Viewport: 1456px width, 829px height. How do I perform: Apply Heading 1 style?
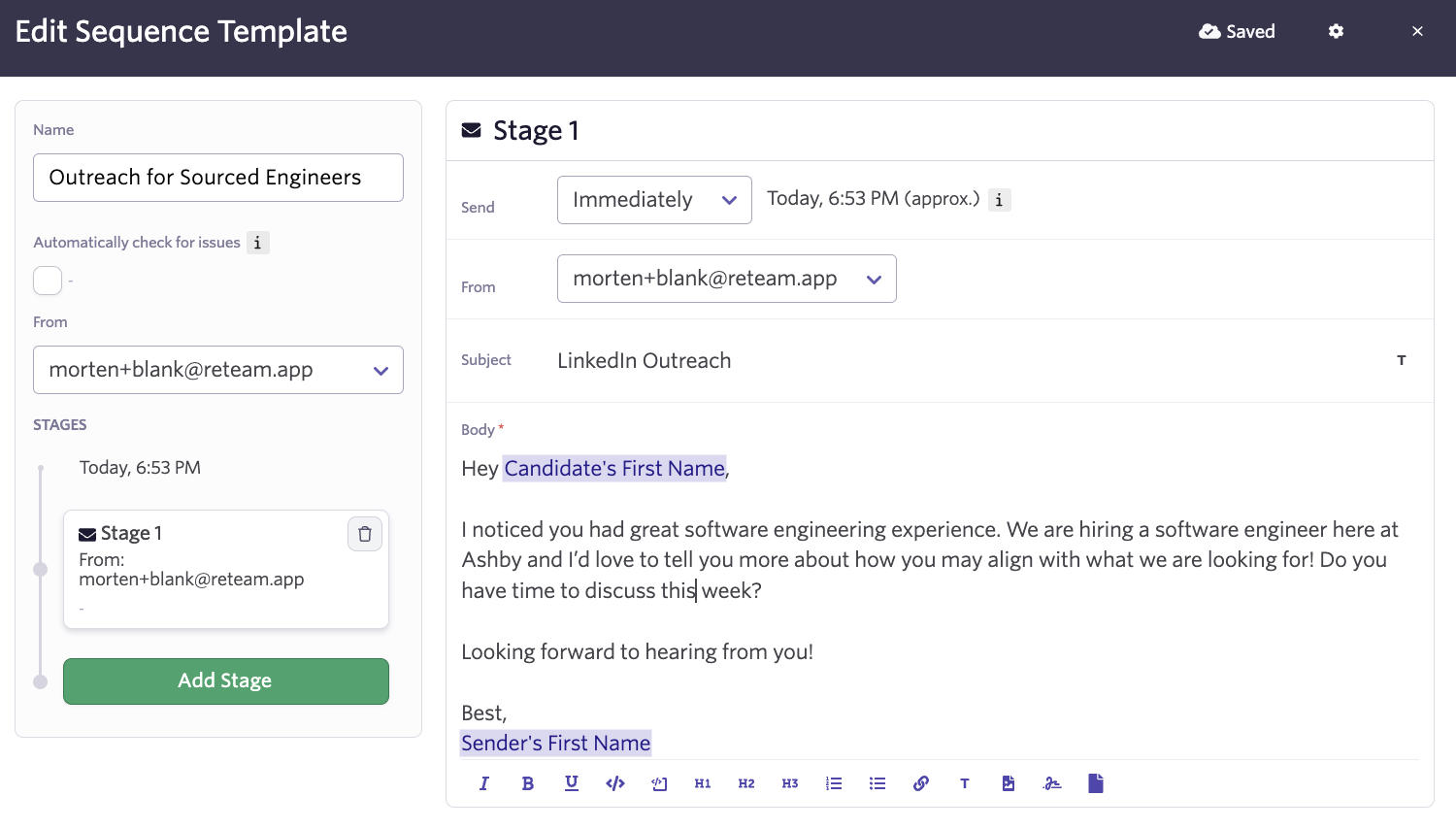(703, 783)
